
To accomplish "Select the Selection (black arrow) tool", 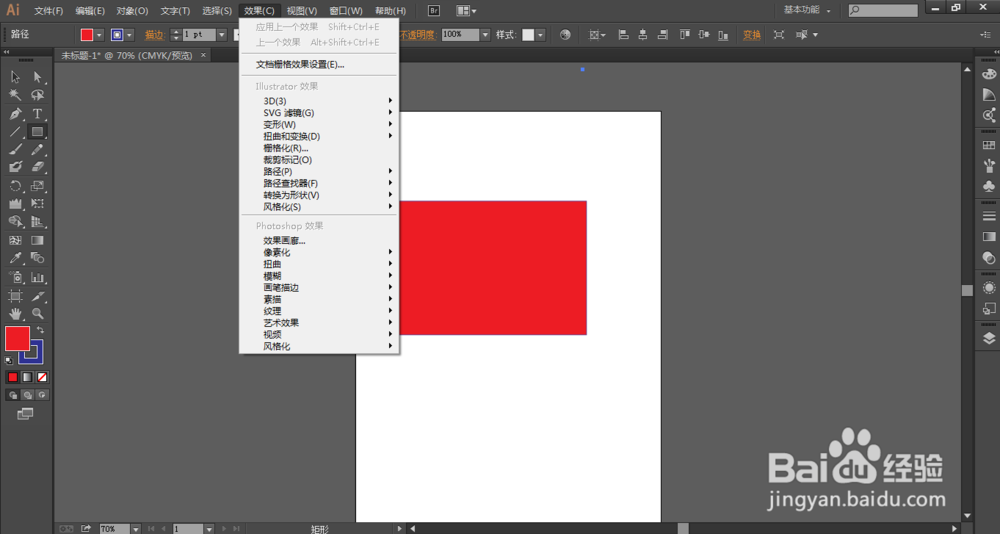I will [x=15, y=77].
